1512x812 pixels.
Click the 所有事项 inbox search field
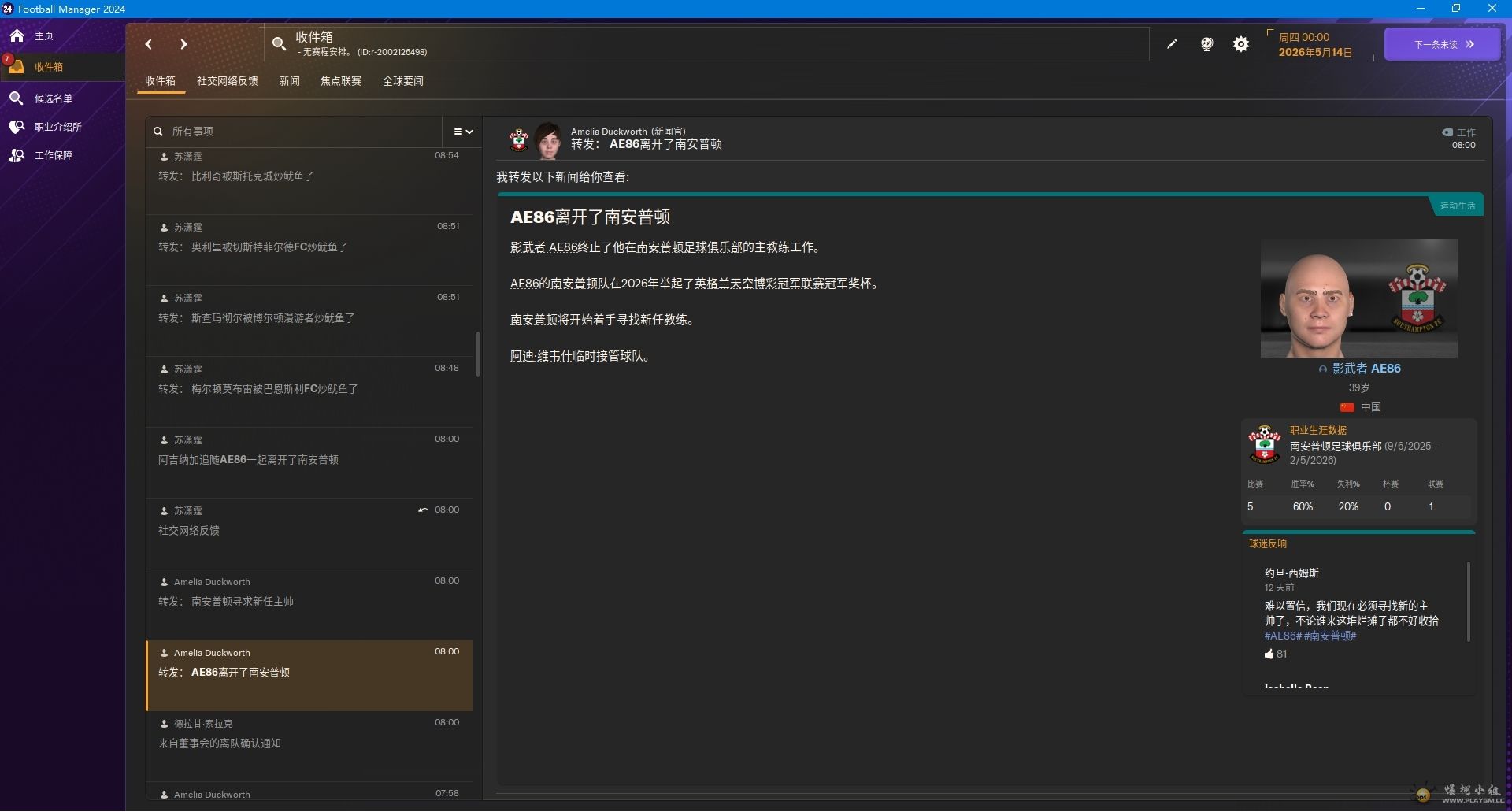[293, 132]
